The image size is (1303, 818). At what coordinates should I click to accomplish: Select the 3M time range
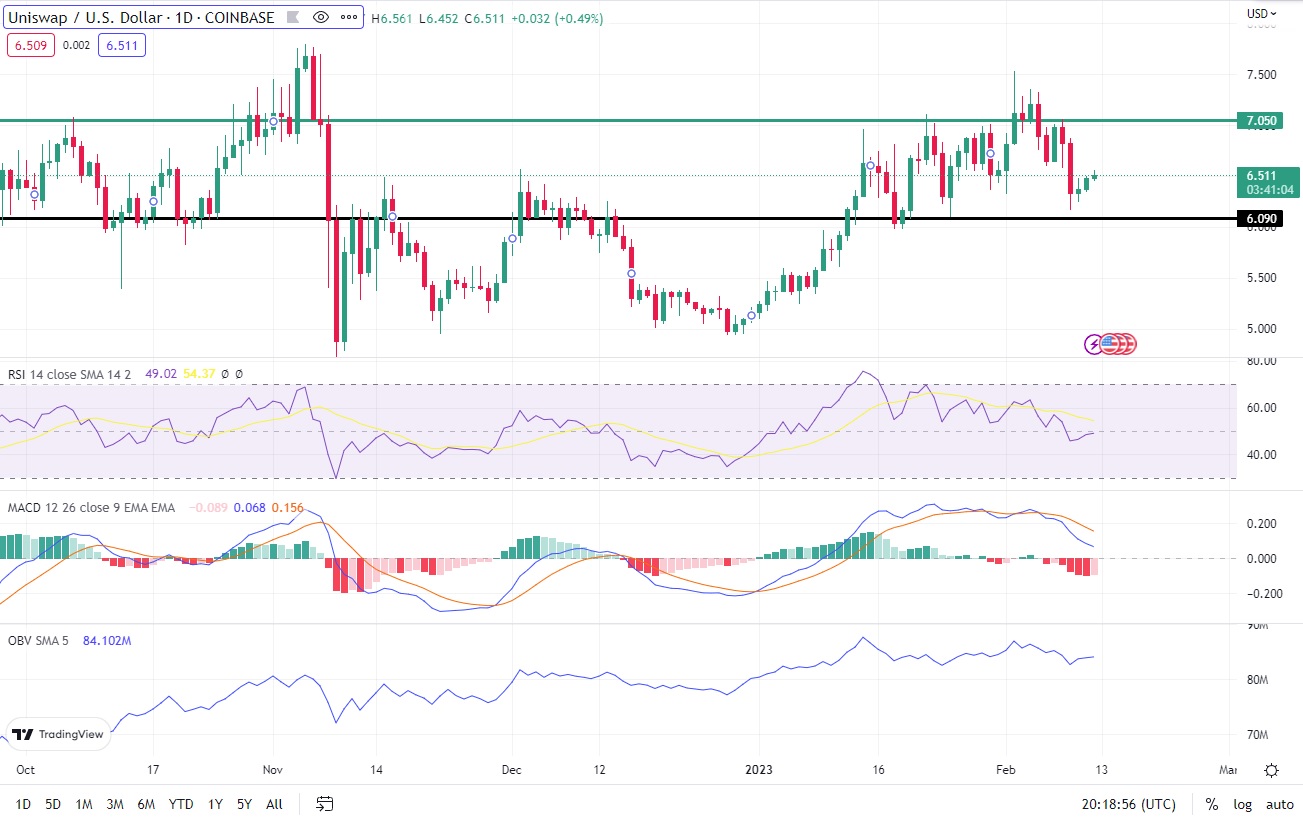(115, 804)
